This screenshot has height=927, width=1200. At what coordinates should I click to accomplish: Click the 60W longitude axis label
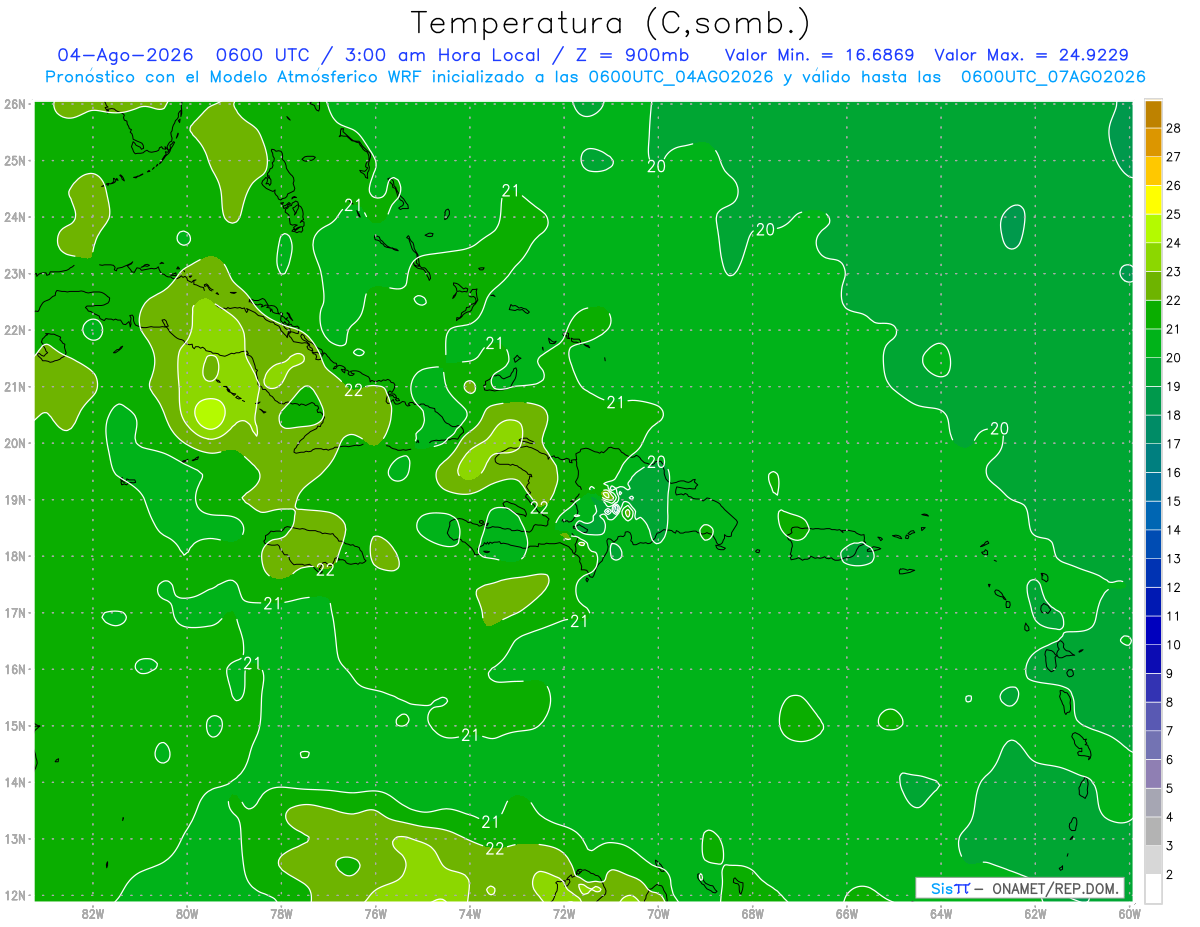(x=1129, y=912)
